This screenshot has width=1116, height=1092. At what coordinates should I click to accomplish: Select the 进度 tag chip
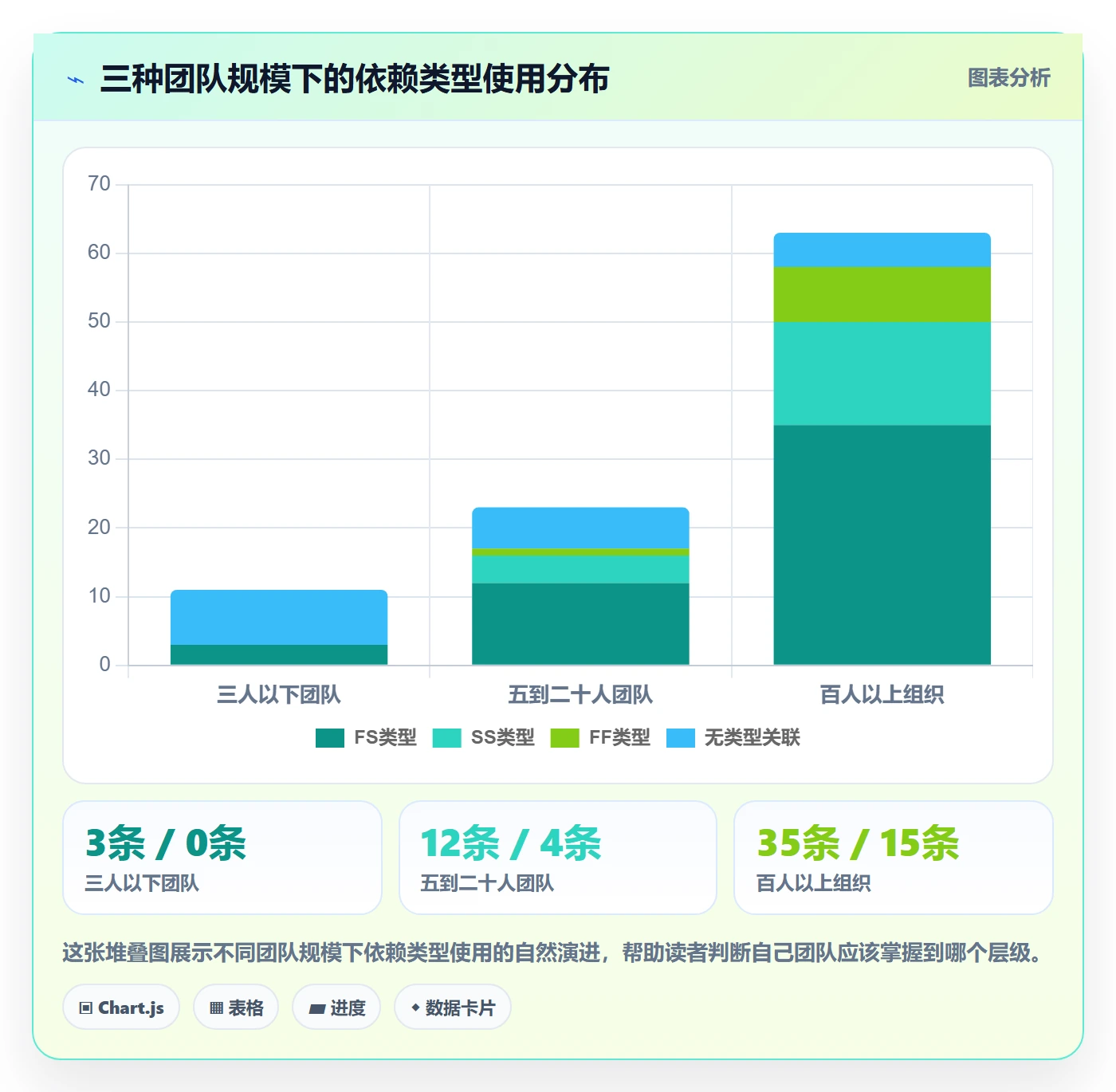336,1008
